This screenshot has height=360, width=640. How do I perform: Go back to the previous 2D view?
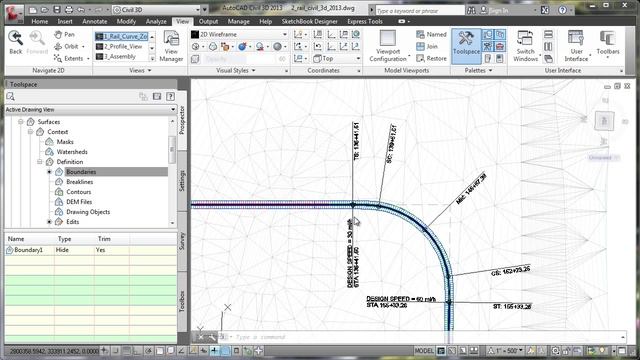pyautogui.click(x=16, y=42)
